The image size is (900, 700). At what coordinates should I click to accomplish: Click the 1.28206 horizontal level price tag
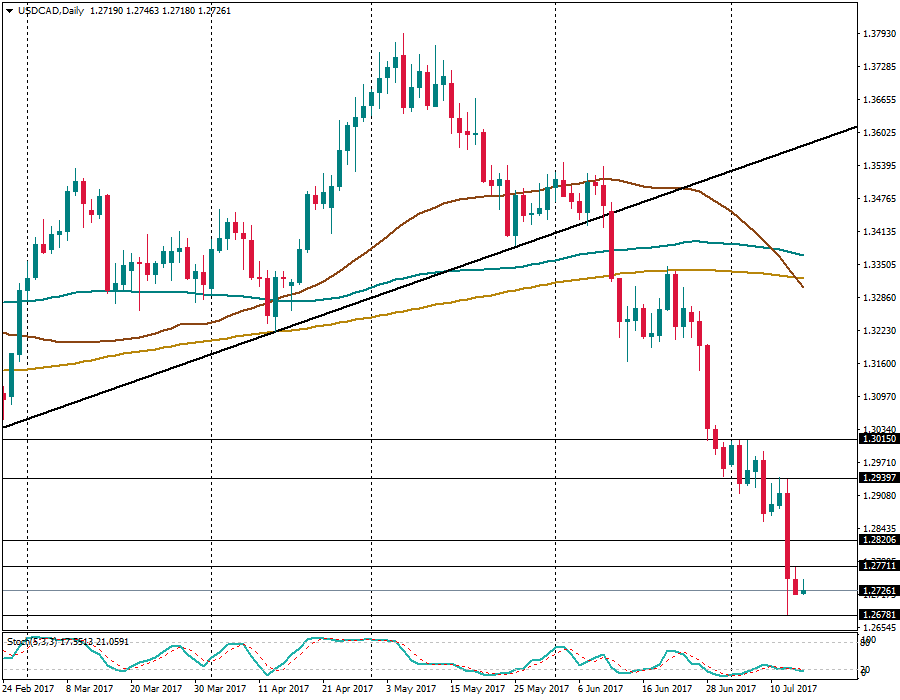[879, 540]
